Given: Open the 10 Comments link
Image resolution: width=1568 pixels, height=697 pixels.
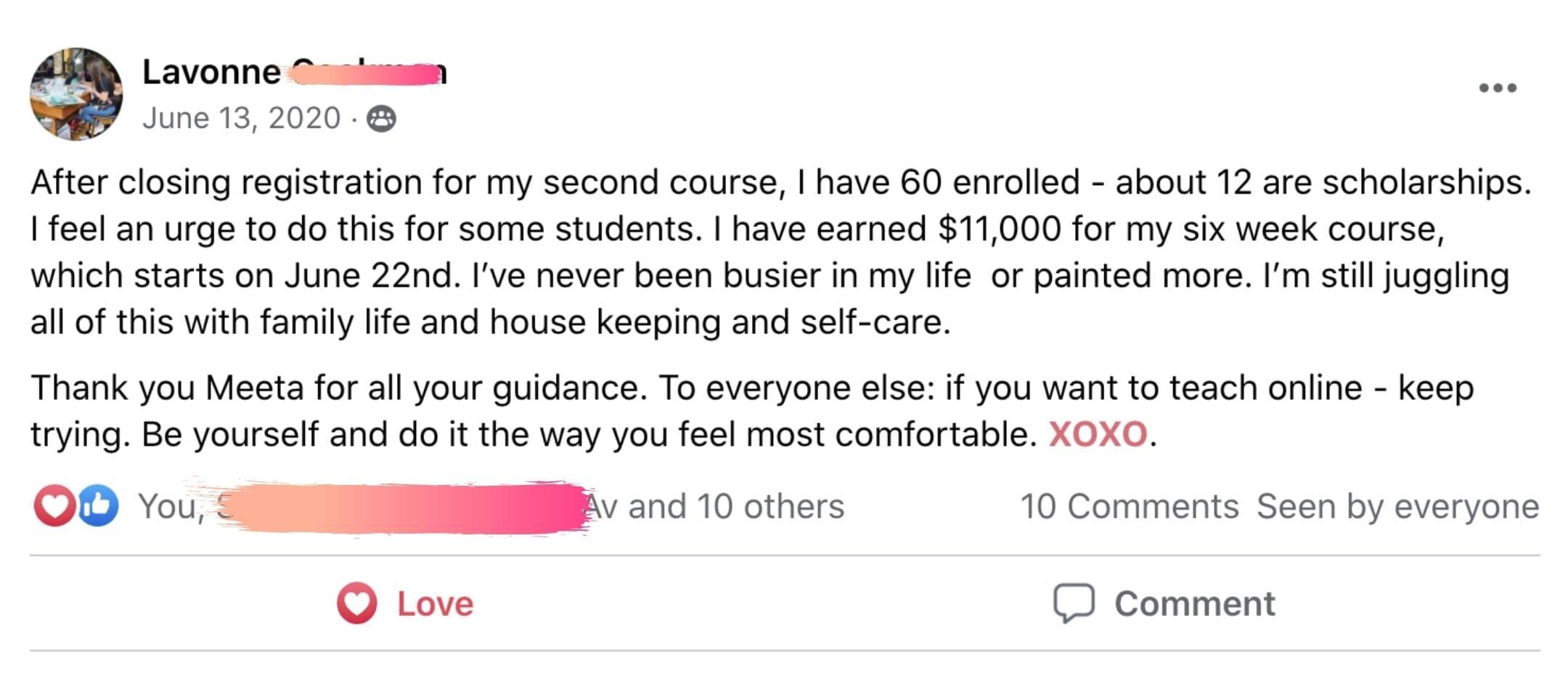Looking at the screenshot, I should point(1129,507).
